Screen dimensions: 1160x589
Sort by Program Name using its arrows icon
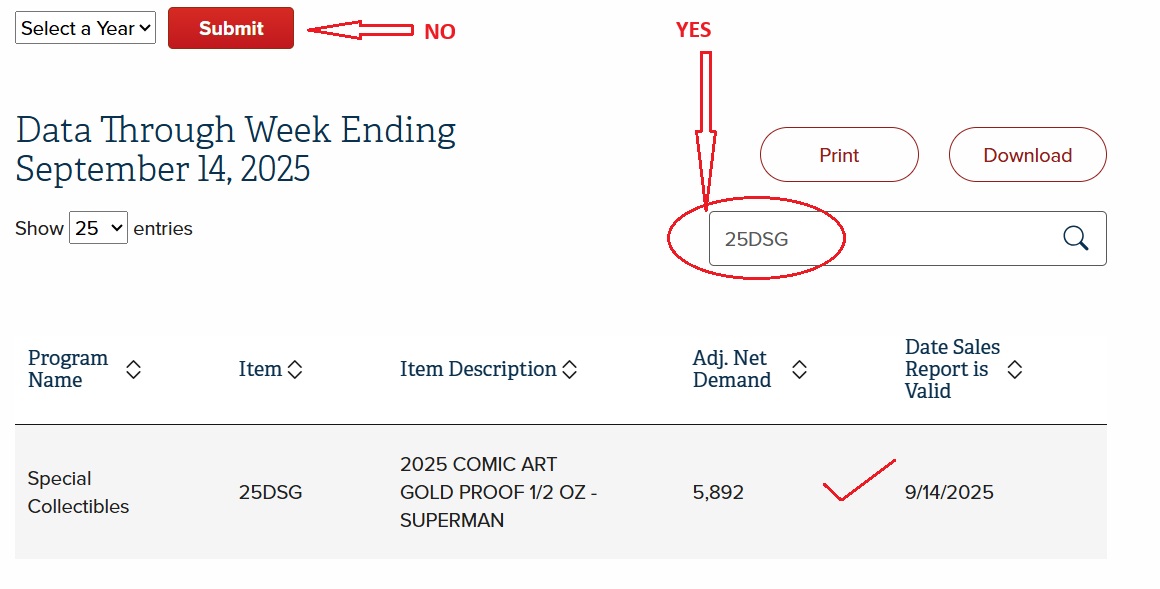pos(133,370)
